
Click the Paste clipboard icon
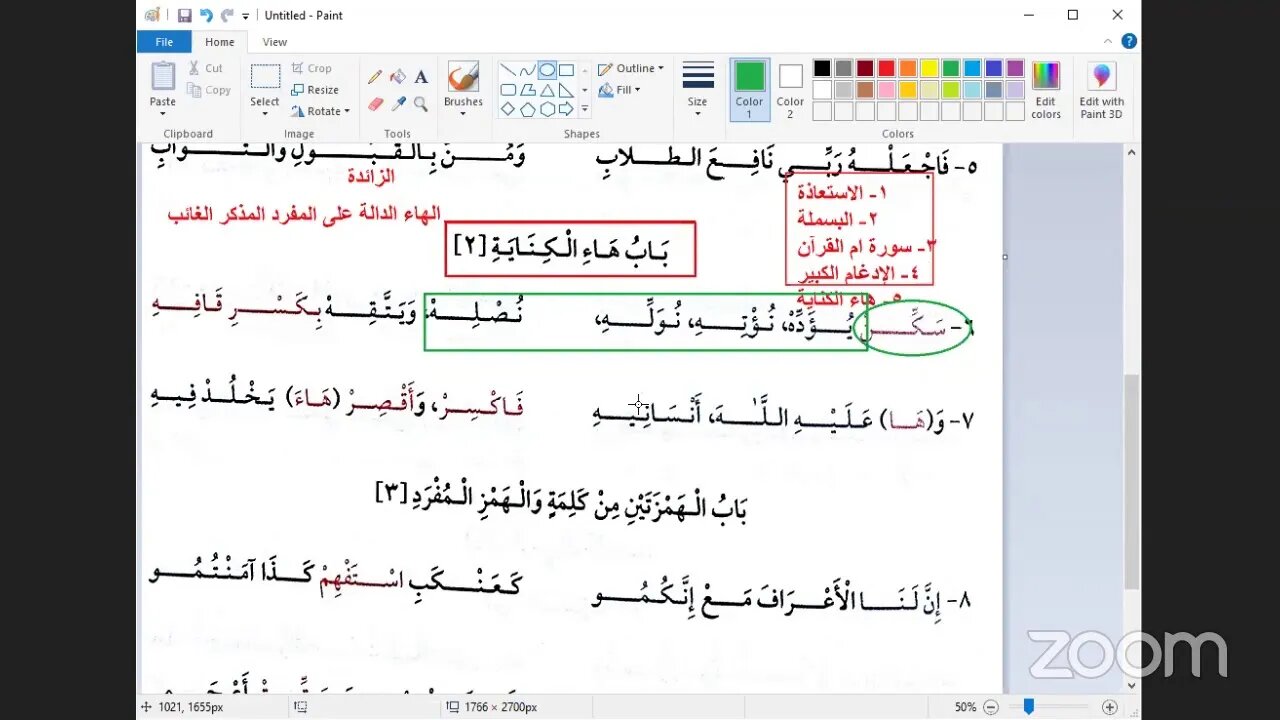tap(163, 77)
